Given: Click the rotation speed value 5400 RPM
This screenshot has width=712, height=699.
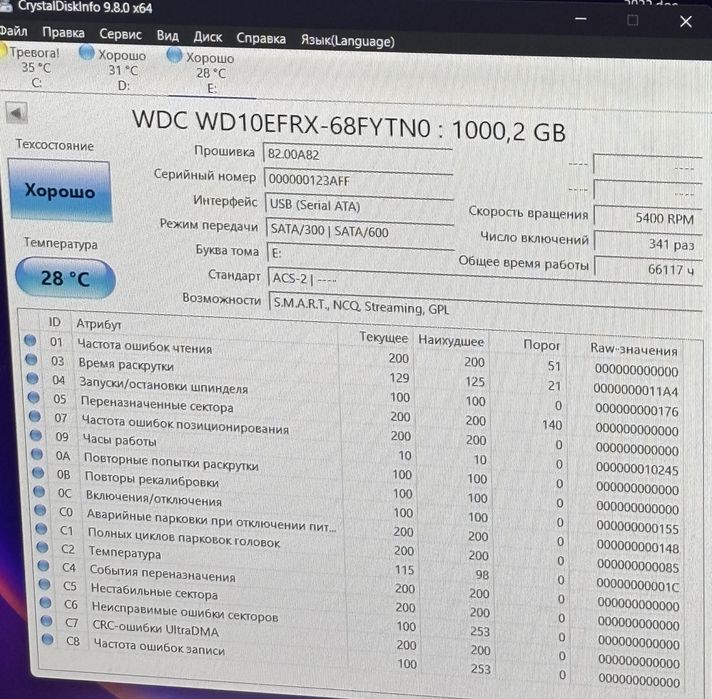Looking at the screenshot, I should point(647,218).
